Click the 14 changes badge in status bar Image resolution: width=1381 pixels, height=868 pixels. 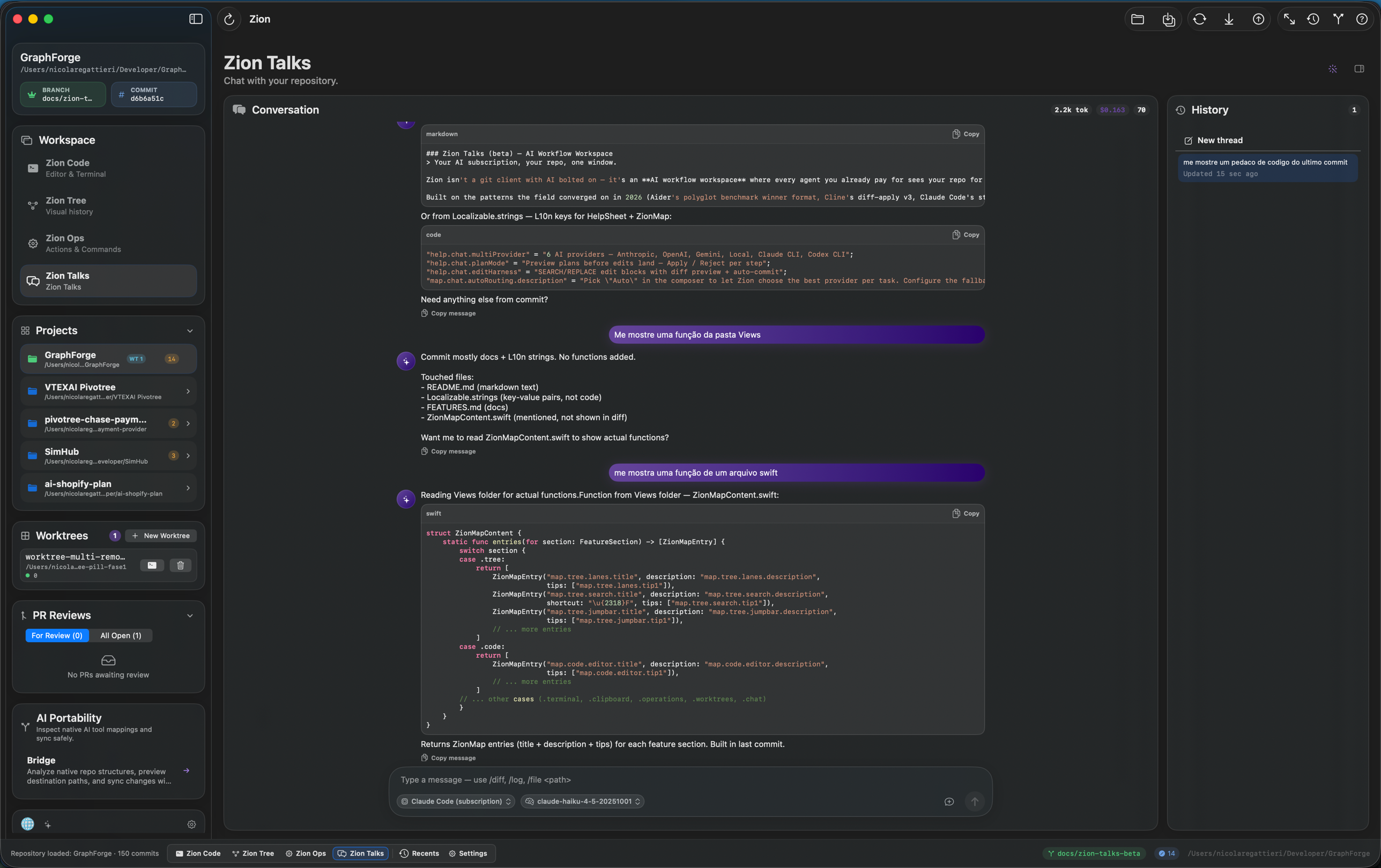(x=1167, y=853)
